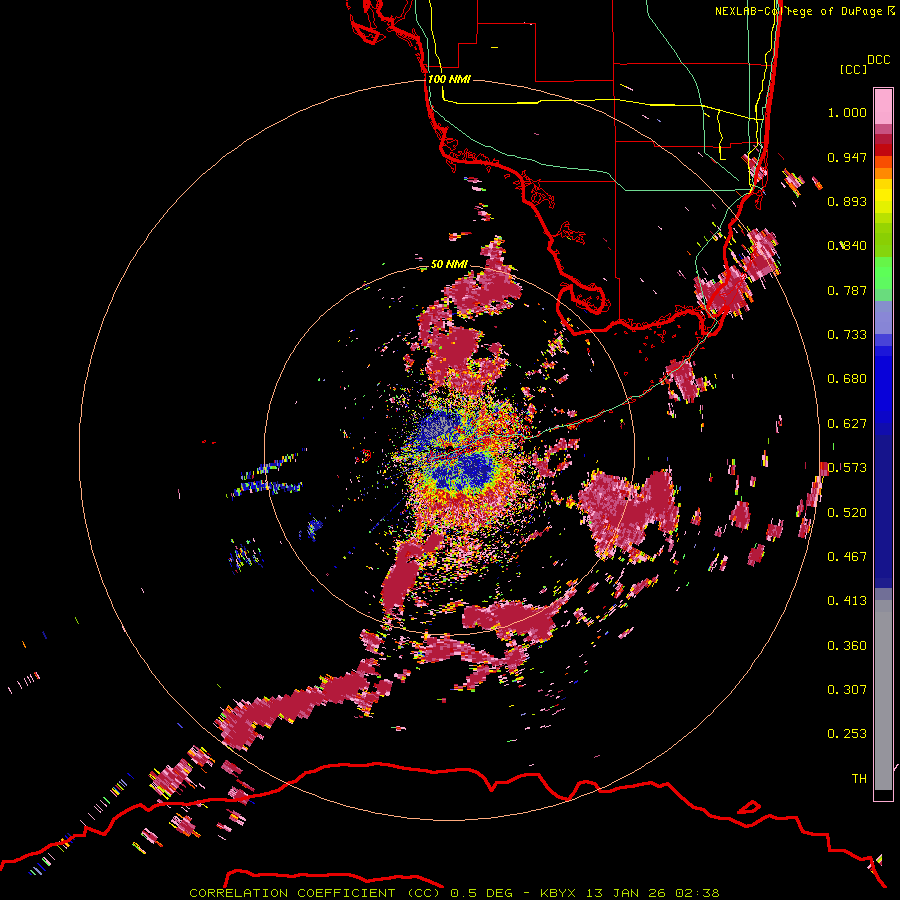Image resolution: width=900 pixels, height=900 pixels.
Task: Click the KBYX station identifier
Action: [x=560, y=893]
